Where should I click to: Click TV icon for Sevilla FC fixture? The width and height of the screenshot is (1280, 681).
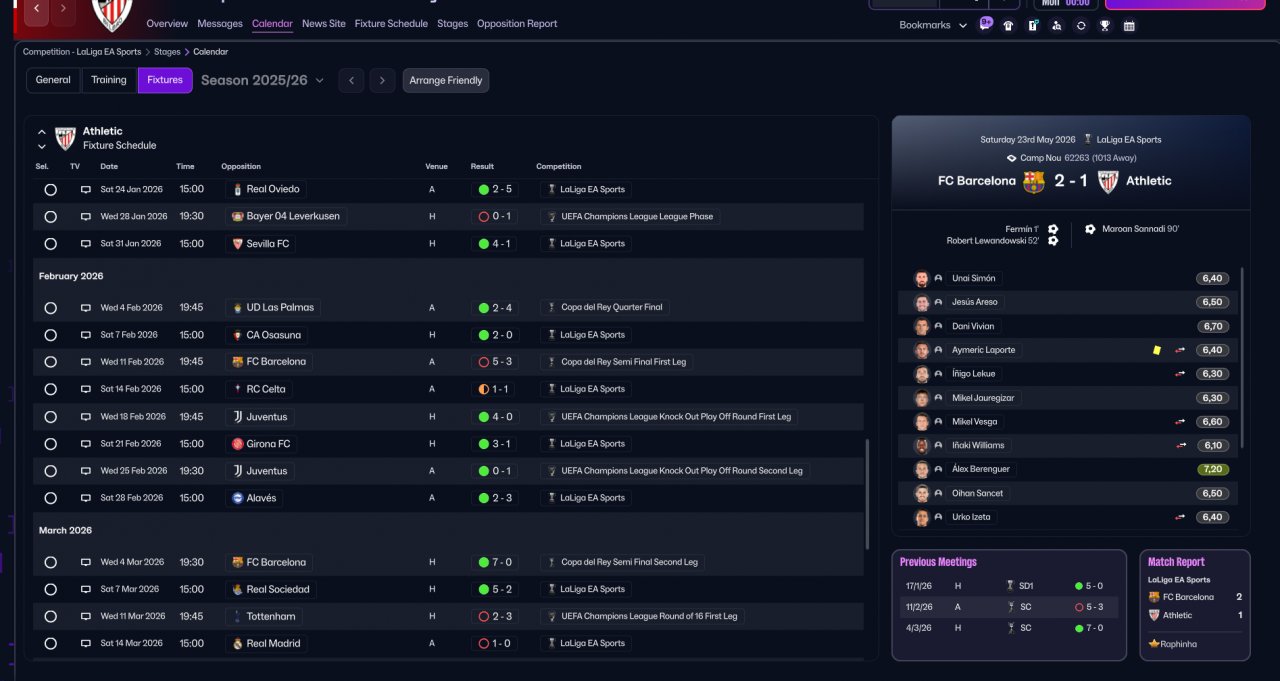click(86, 243)
